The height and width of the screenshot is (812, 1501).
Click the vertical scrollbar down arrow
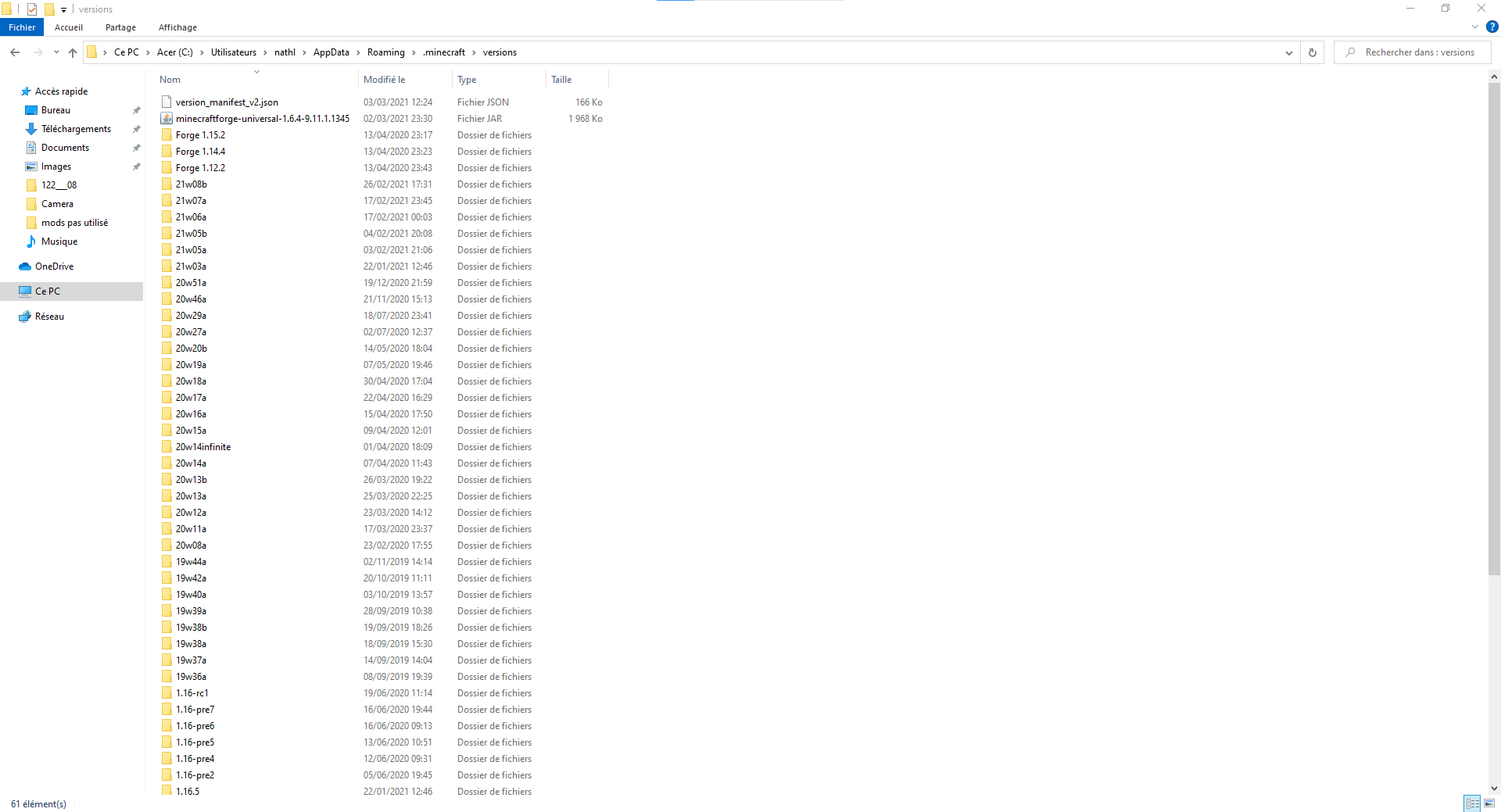click(1494, 789)
